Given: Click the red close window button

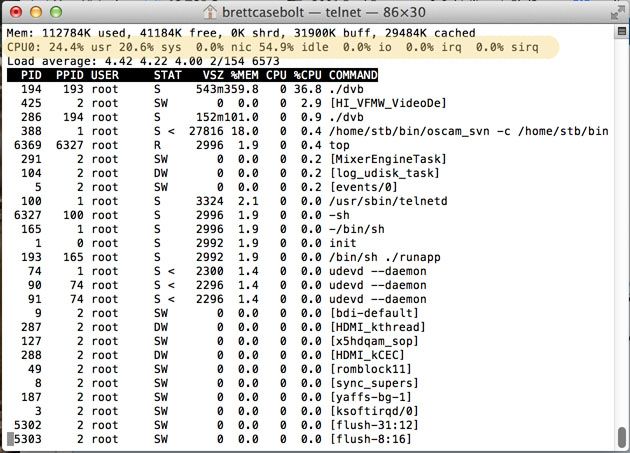Looking at the screenshot, I should (x=14, y=13).
